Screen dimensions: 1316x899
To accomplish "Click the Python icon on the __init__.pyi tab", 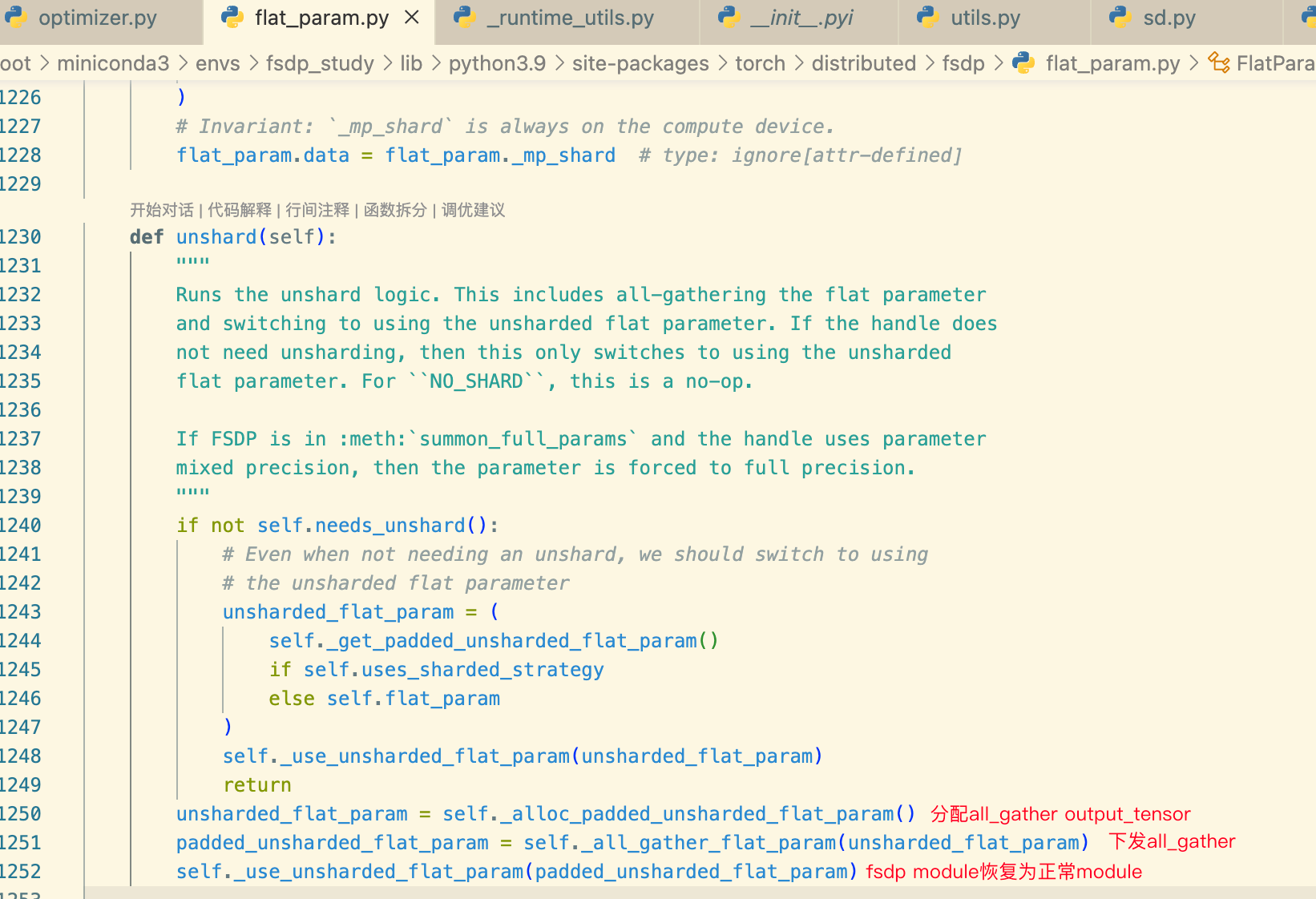I will tap(729, 17).
